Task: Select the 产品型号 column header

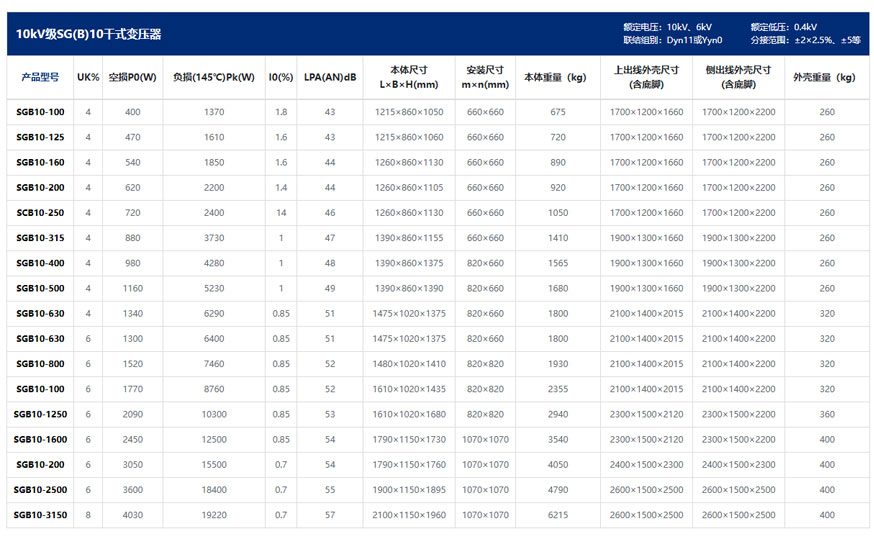Action: coord(40,77)
